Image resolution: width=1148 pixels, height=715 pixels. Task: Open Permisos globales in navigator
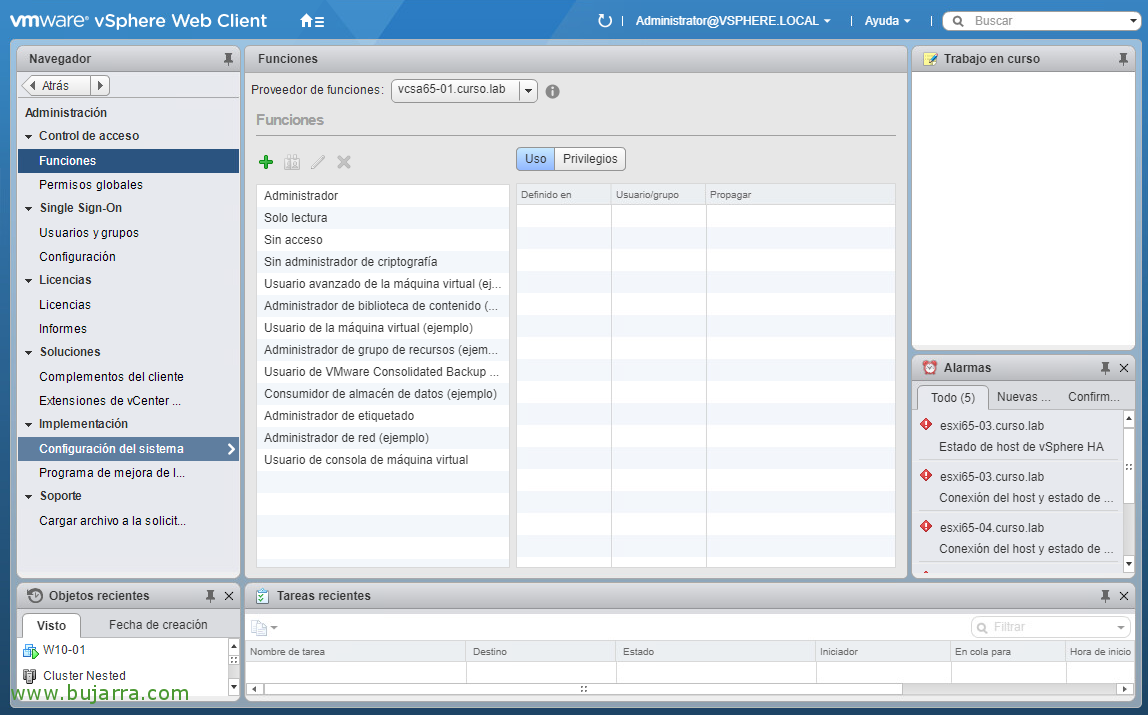pos(128,185)
